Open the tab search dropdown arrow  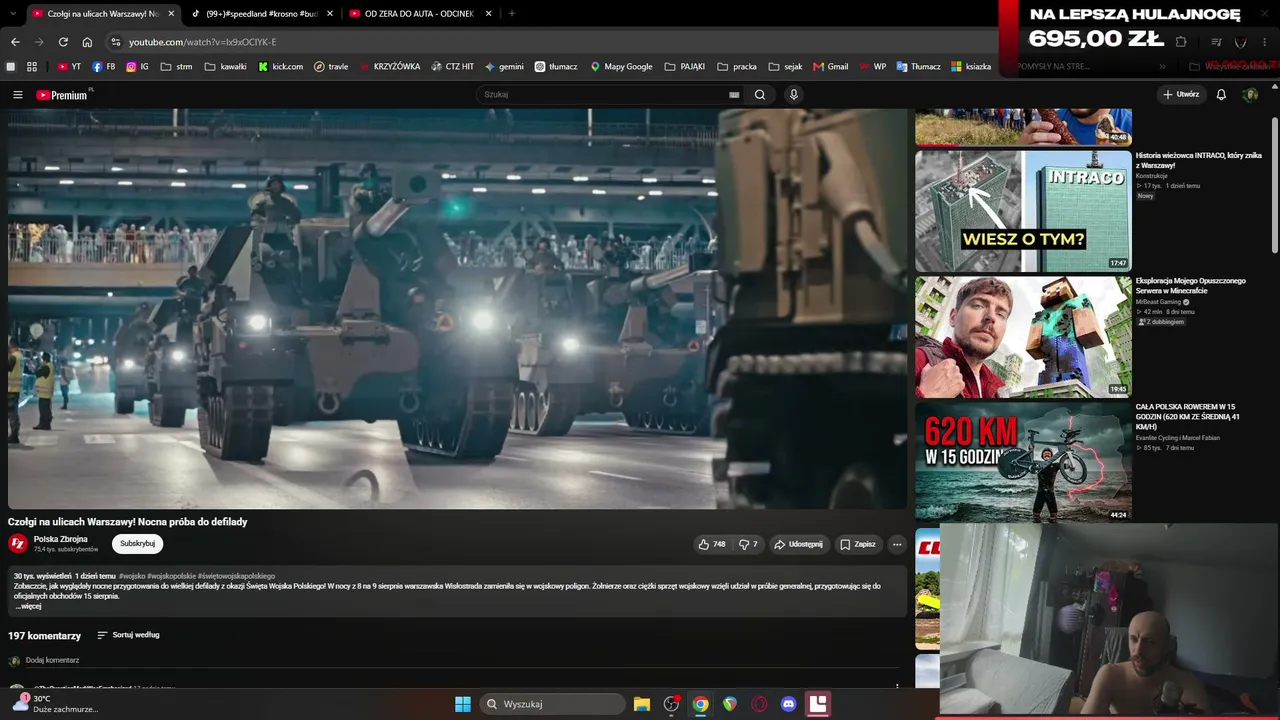(x=11, y=13)
